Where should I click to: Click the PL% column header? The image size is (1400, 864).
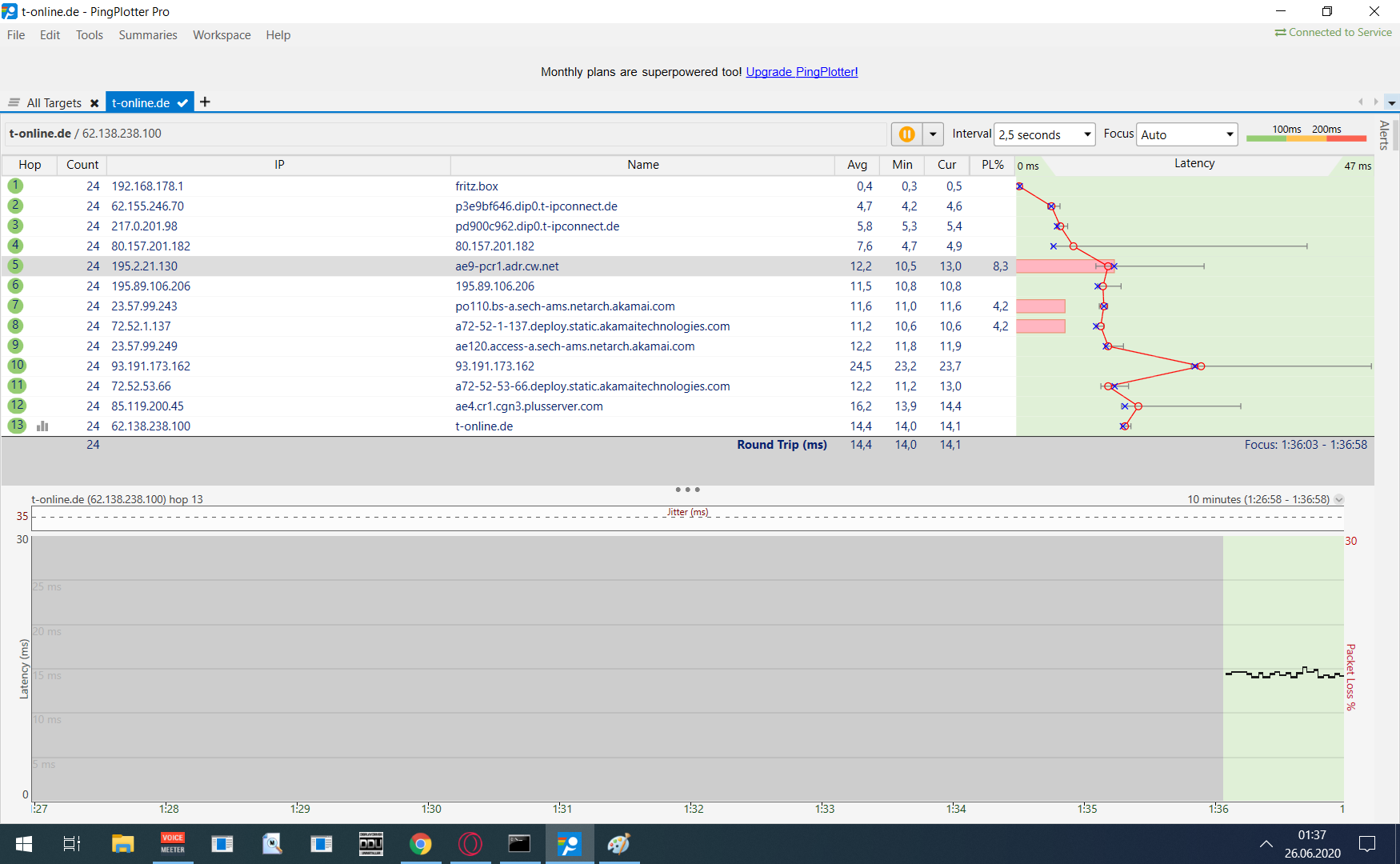tap(993, 165)
